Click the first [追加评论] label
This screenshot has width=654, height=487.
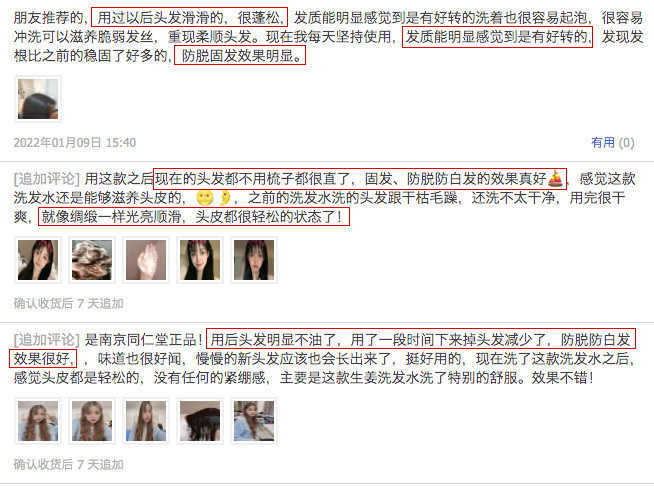click(x=46, y=179)
